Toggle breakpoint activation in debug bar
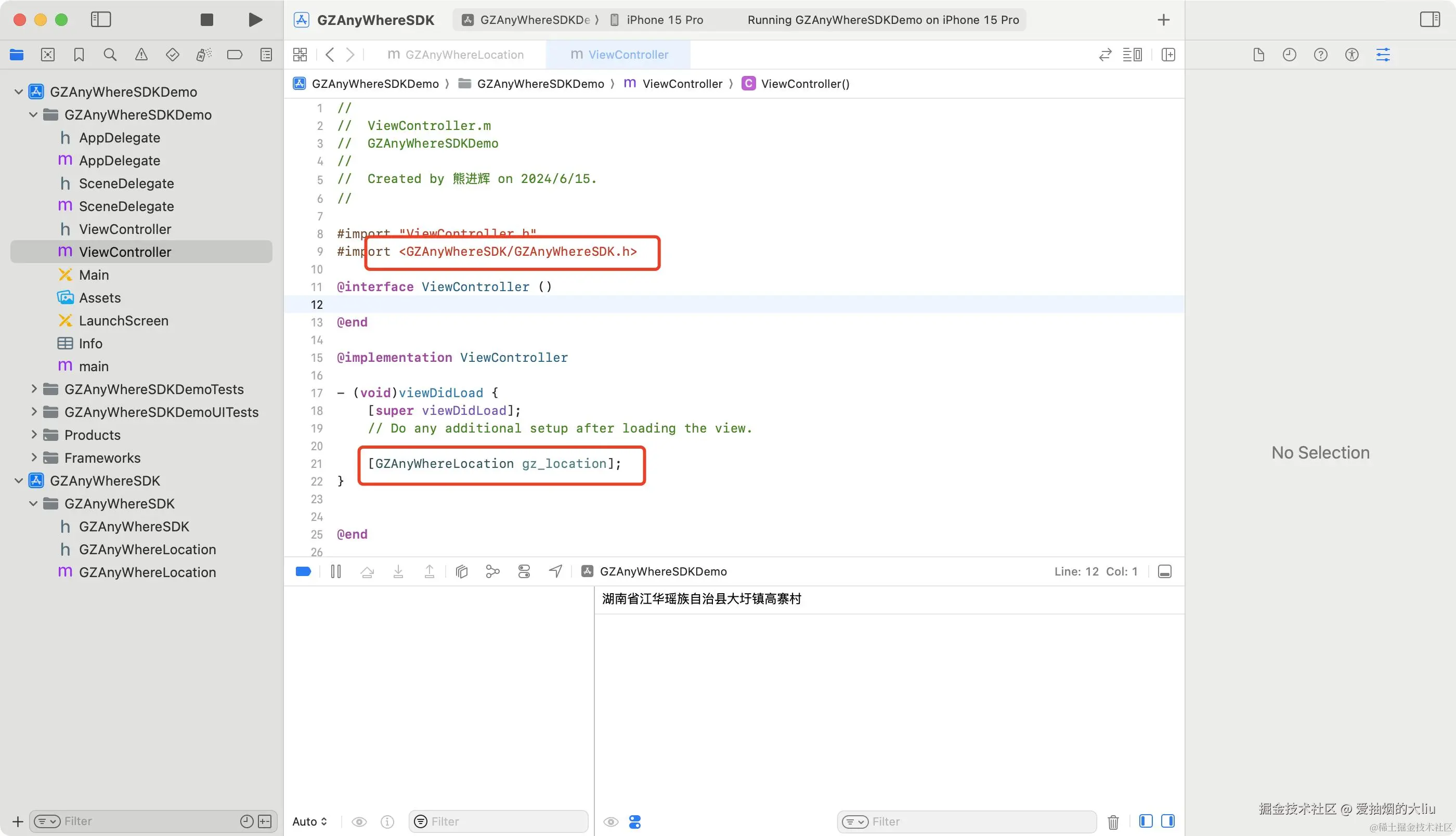 (x=303, y=571)
